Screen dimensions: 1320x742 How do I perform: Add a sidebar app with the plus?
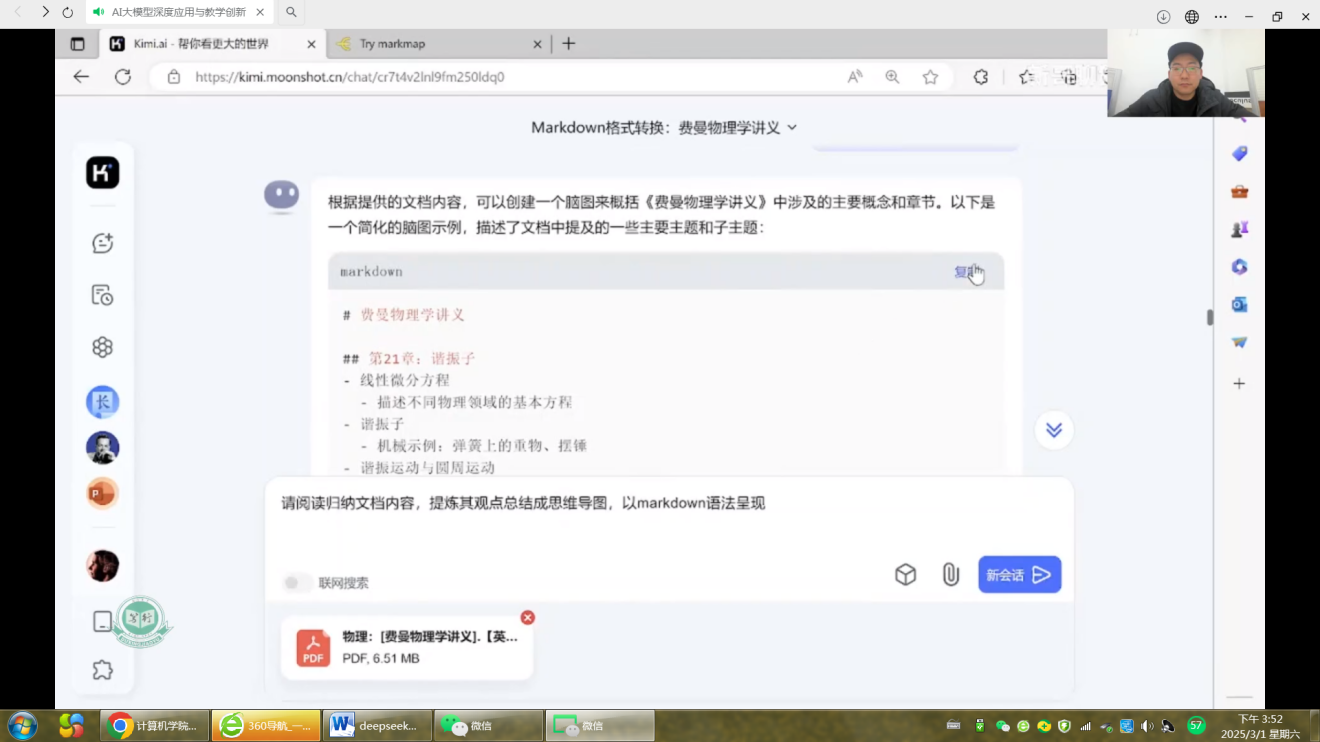[1239, 384]
